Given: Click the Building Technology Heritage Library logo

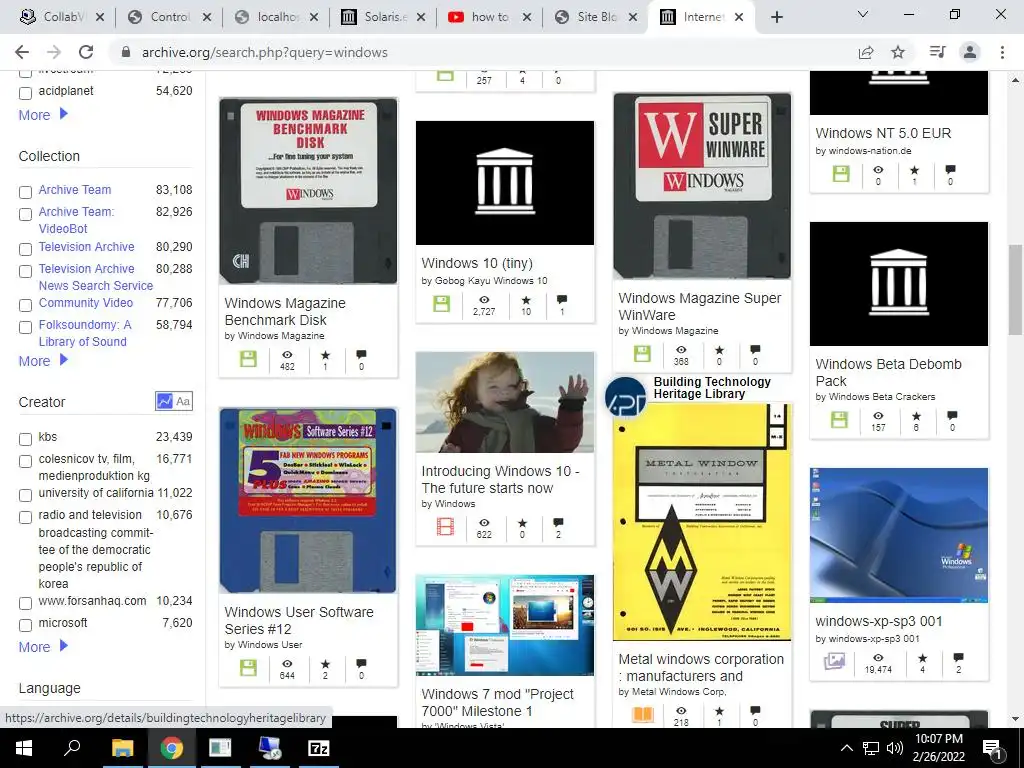Looking at the screenshot, I should click(625, 396).
